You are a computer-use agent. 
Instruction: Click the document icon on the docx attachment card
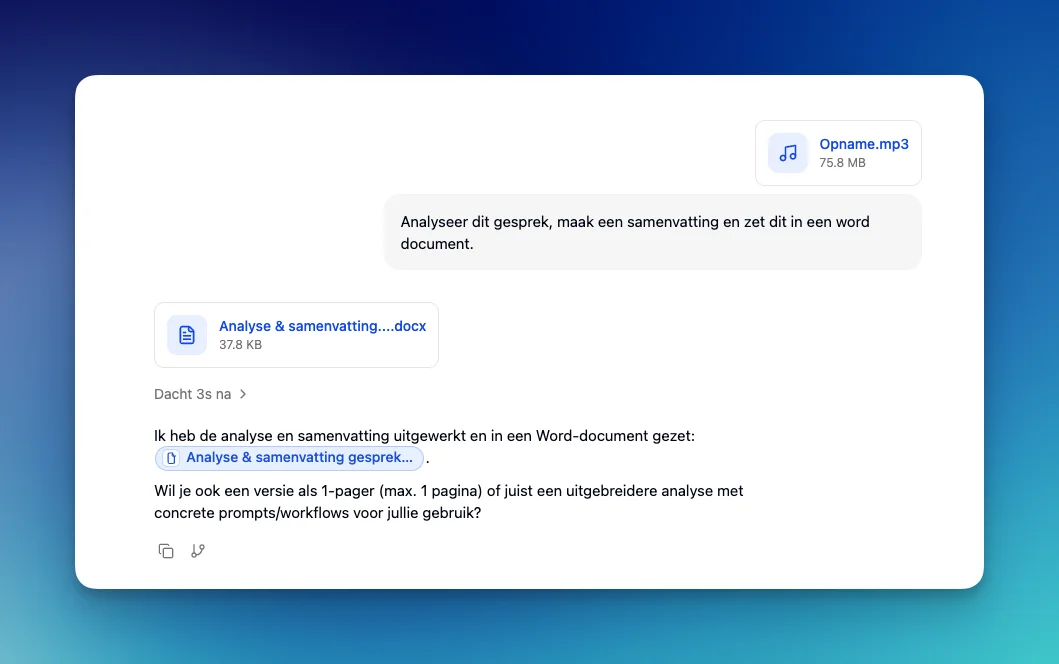tap(186, 335)
